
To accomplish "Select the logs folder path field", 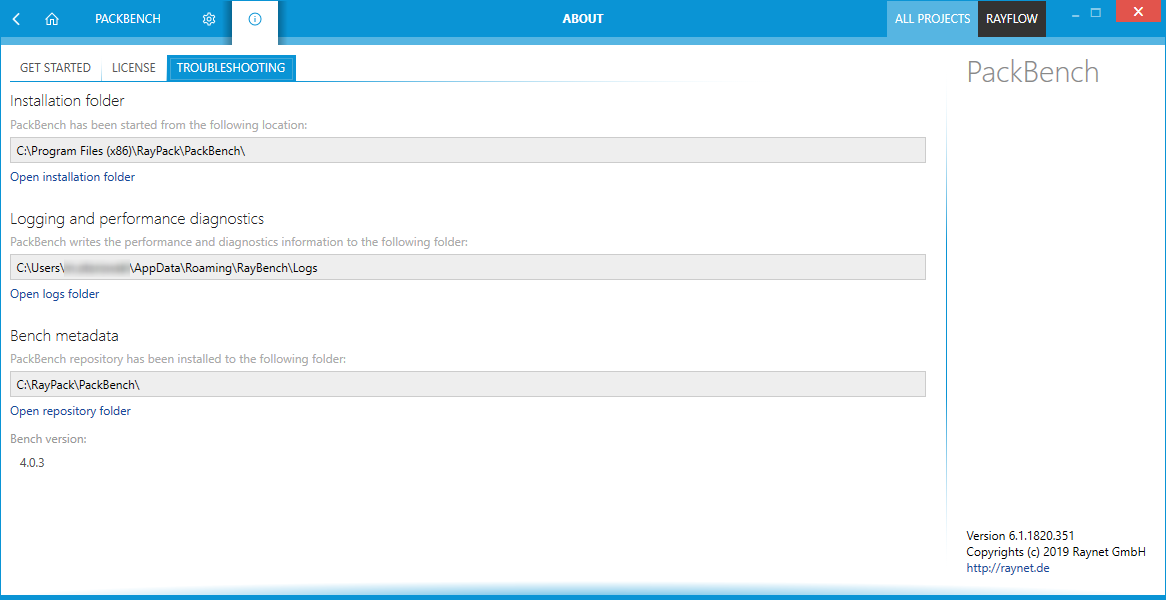I will click(x=467, y=267).
